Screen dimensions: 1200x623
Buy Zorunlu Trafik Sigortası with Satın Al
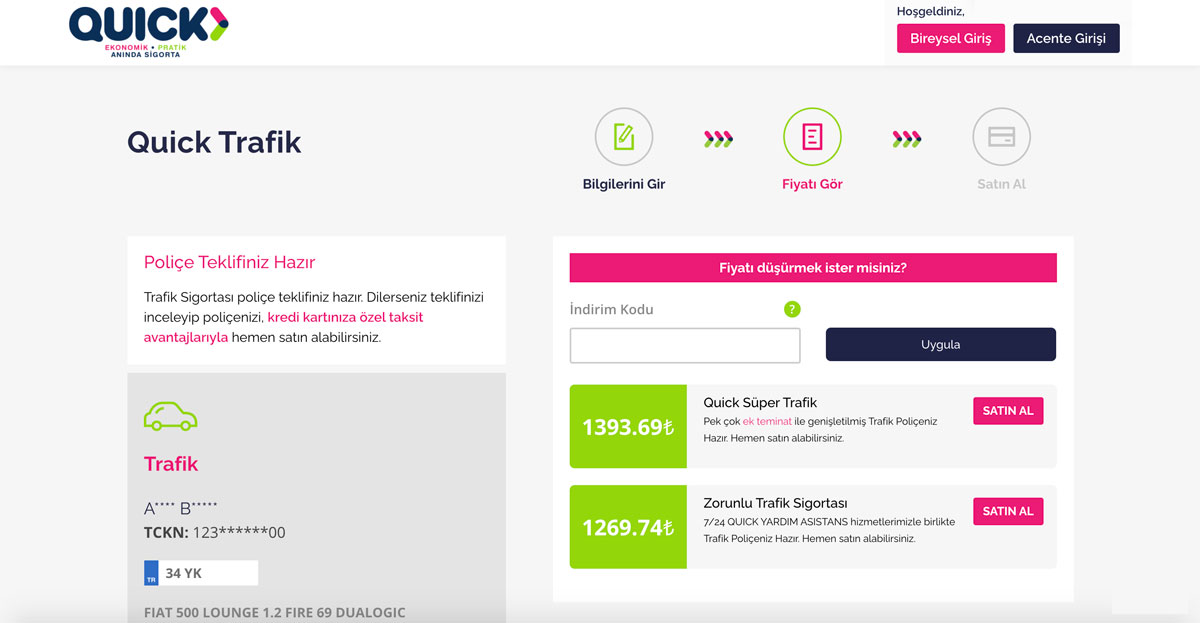(1008, 511)
